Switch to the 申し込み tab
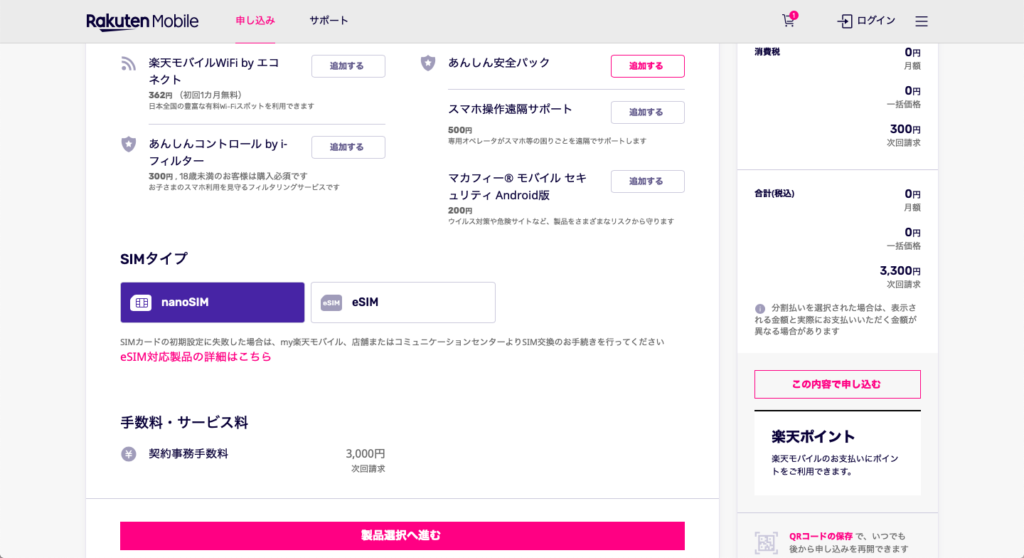This screenshot has height=558, width=1024. [255, 21]
